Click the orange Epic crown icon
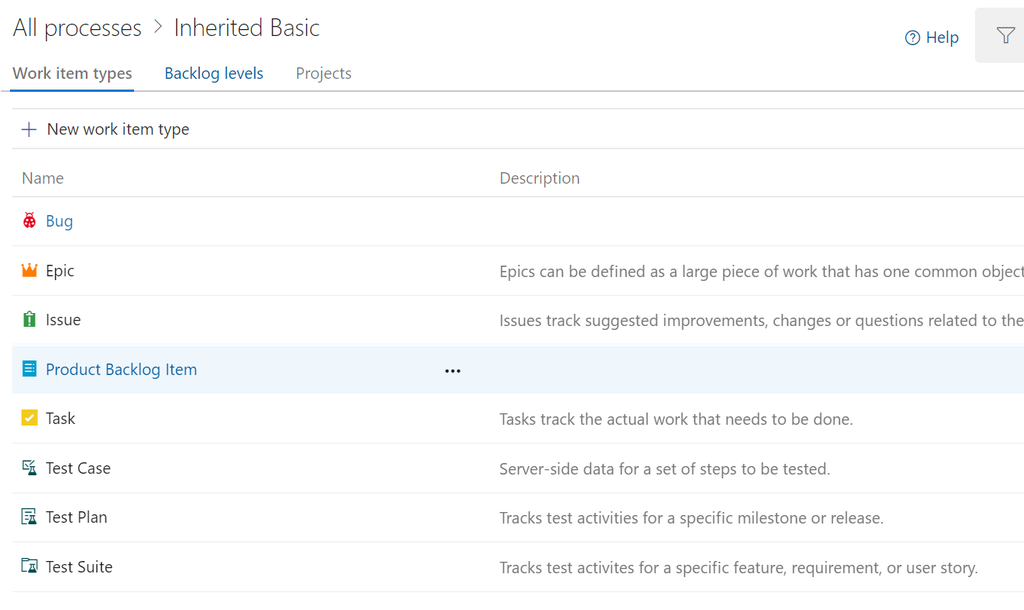The height and width of the screenshot is (610, 1024). point(29,270)
